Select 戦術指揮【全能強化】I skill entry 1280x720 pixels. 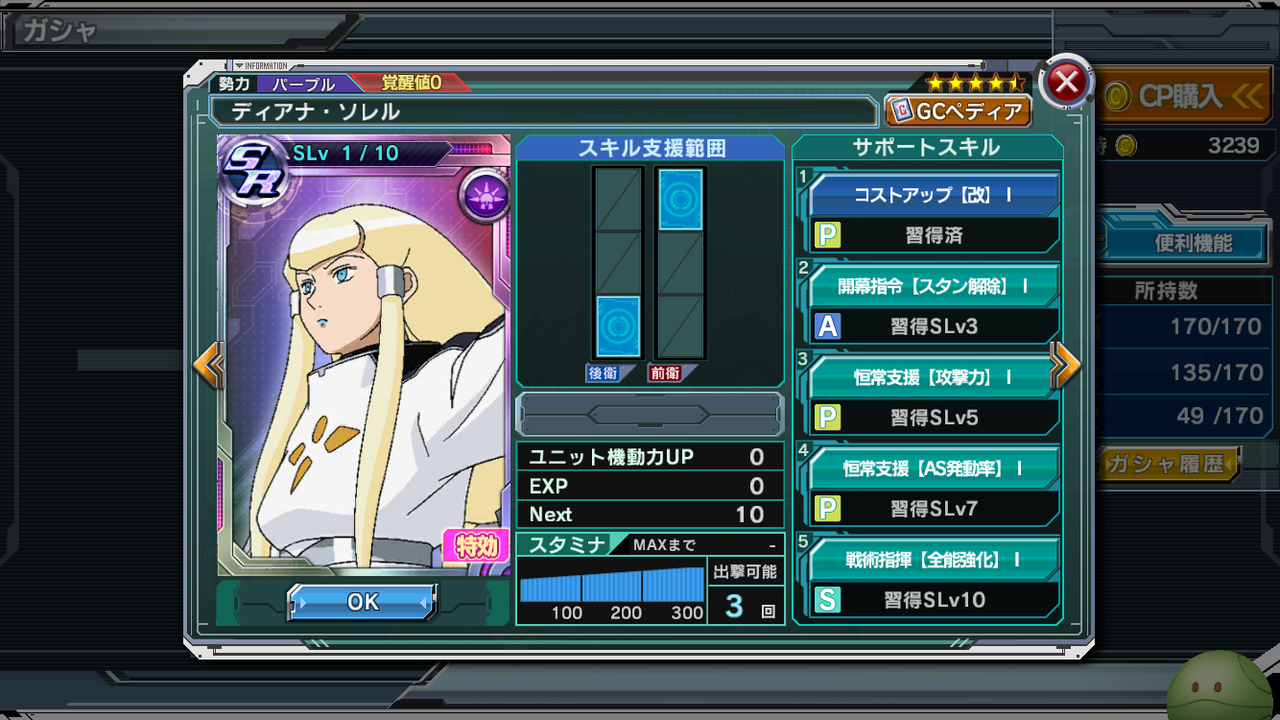(x=933, y=560)
